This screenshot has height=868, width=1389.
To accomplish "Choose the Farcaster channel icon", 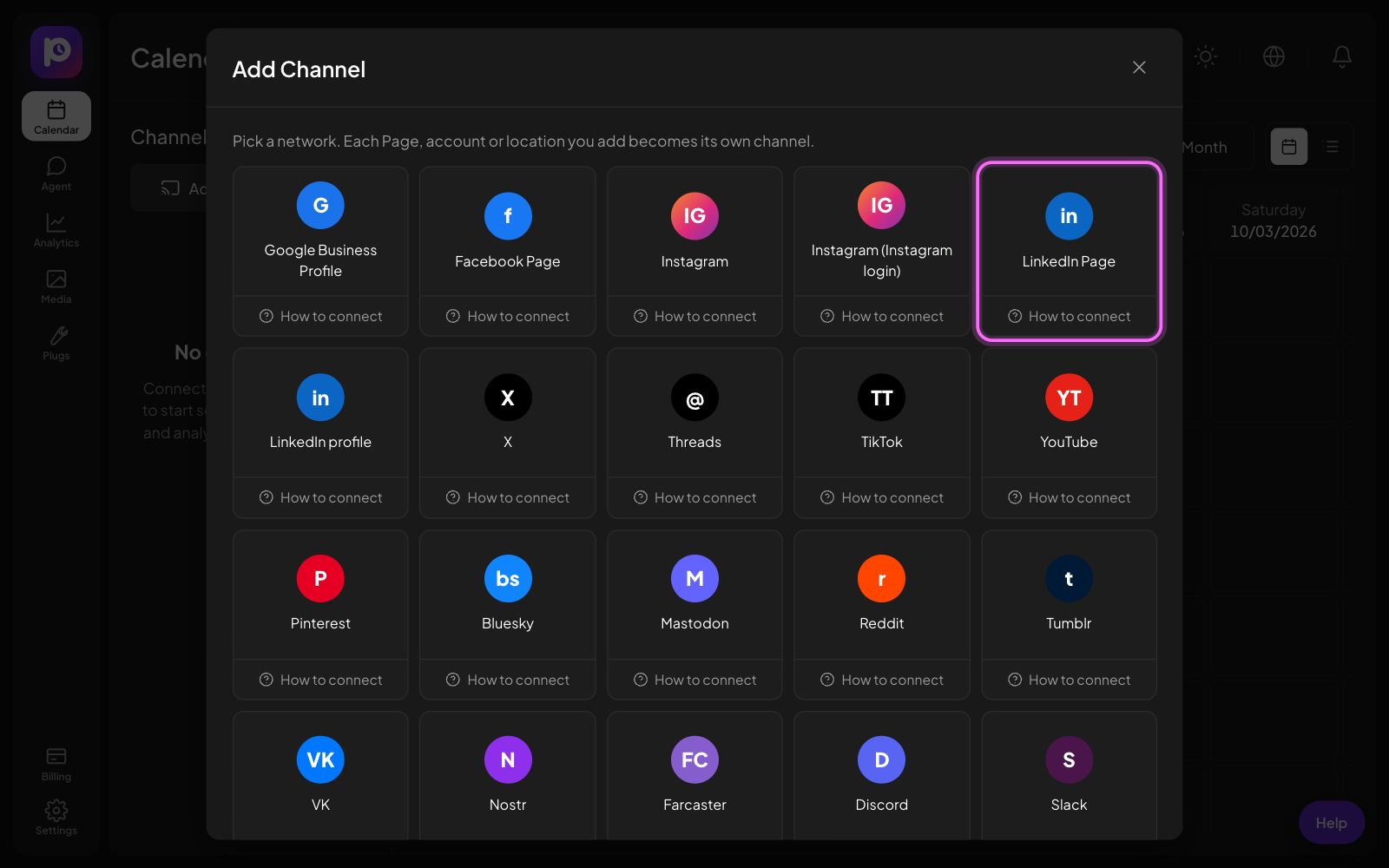I will pyautogui.click(x=694, y=760).
